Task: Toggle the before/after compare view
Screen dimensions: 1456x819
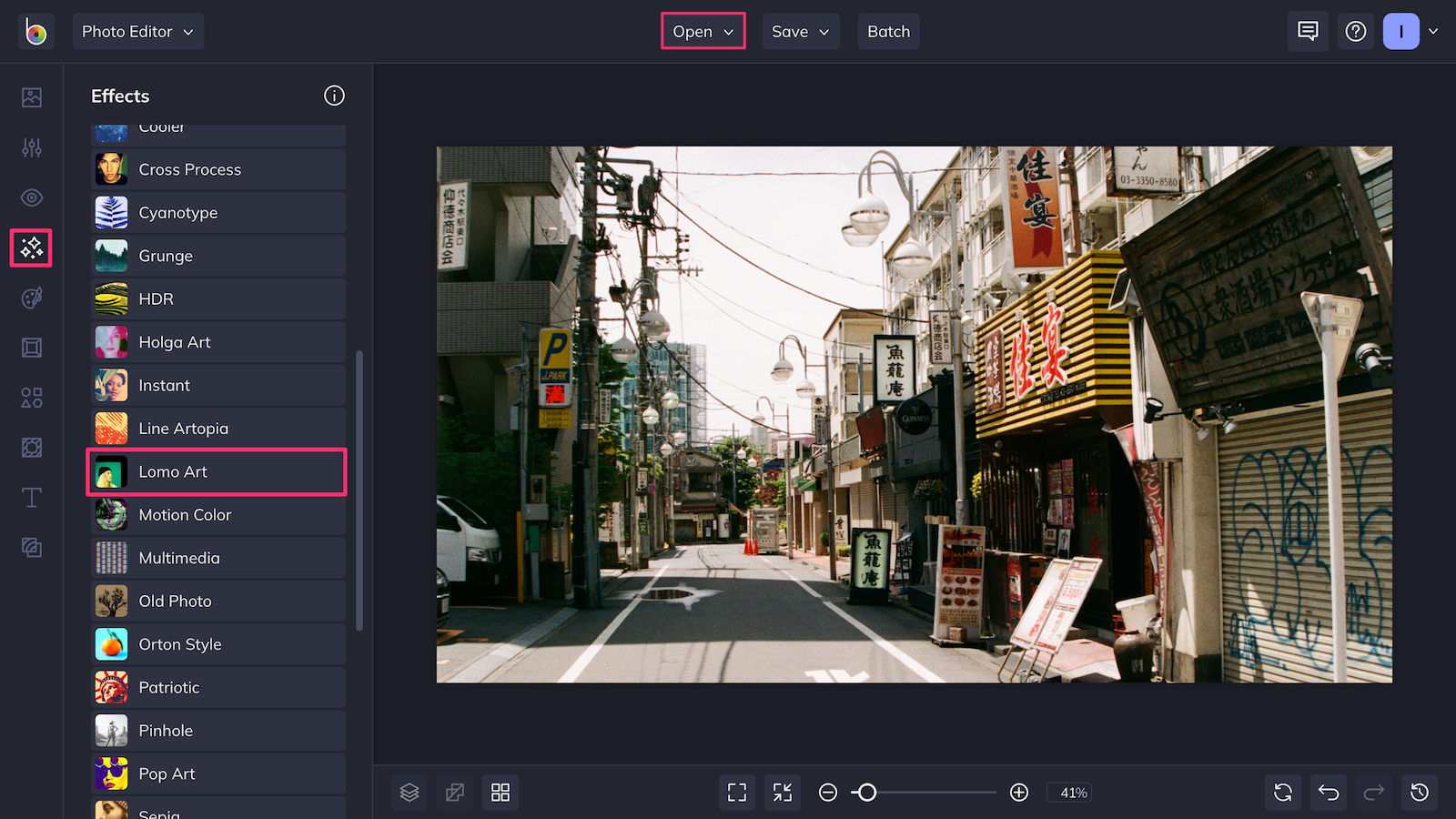Action: (x=454, y=792)
